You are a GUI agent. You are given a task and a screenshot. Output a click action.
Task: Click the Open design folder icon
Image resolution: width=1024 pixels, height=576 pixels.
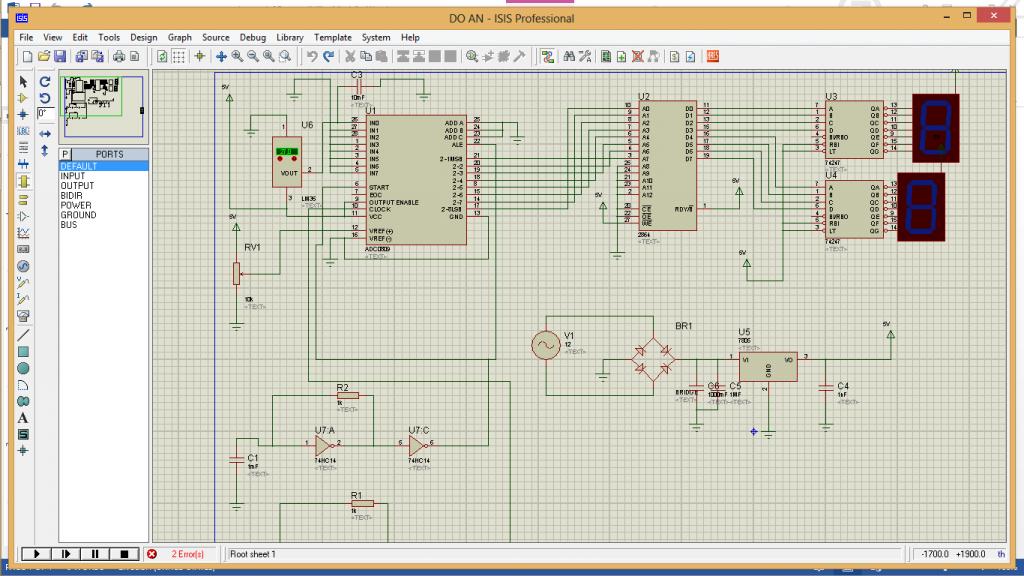click(44, 56)
